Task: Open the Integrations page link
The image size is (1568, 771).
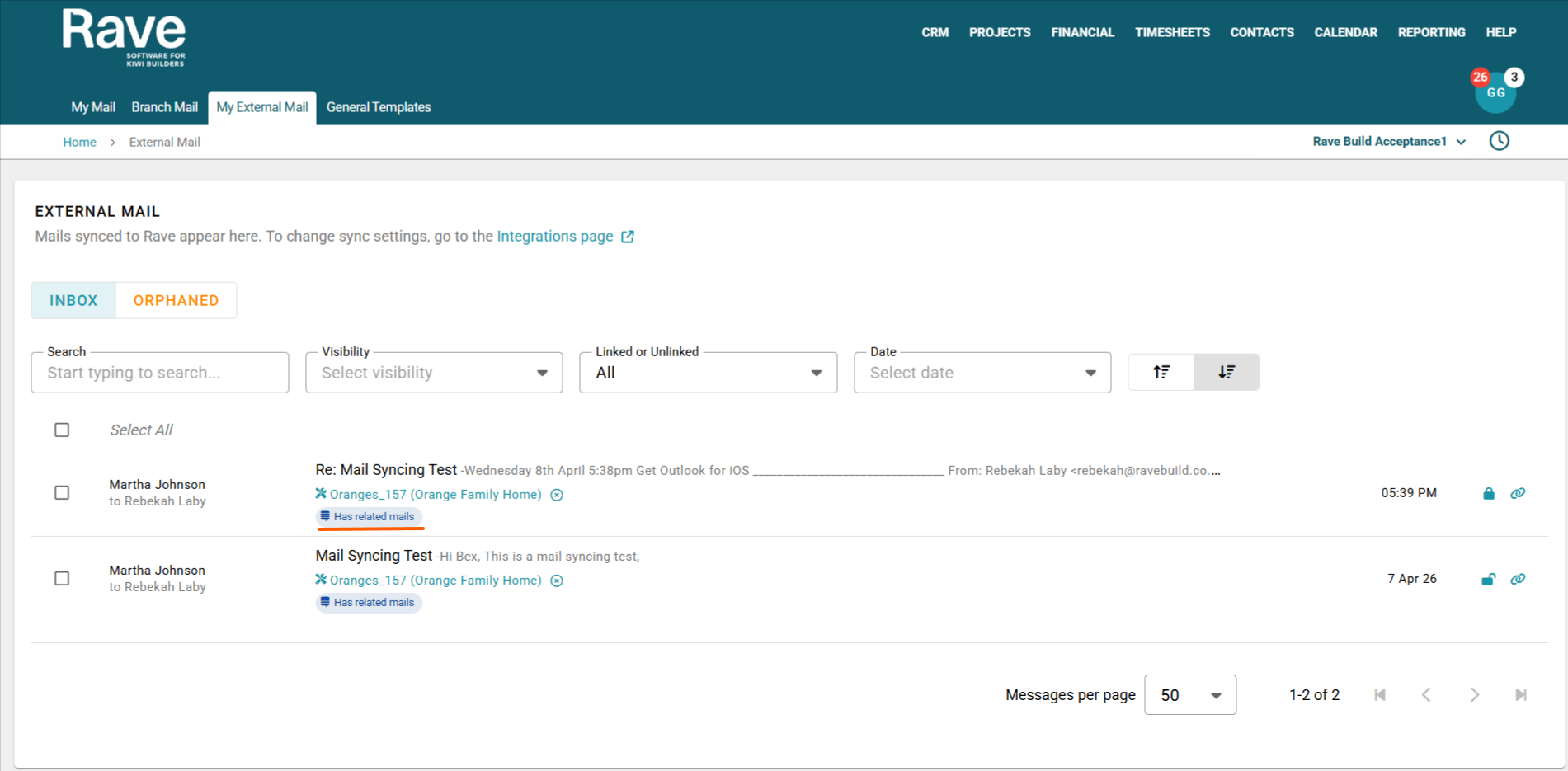Action: [x=555, y=237]
